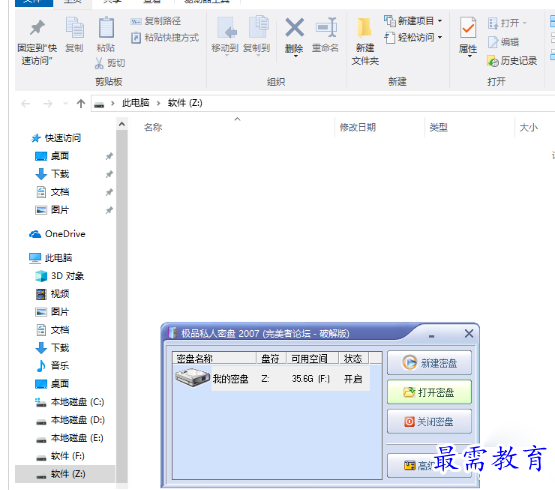Click the 新建密盘 button
Image resolution: width=555 pixels, height=490 pixels.
(429, 363)
